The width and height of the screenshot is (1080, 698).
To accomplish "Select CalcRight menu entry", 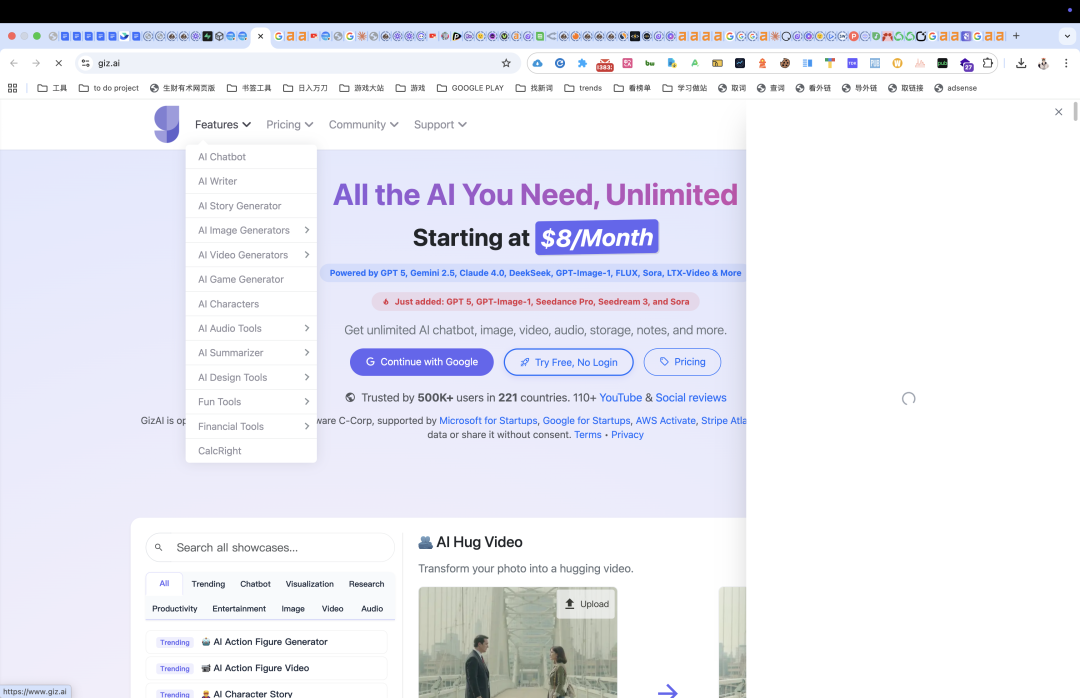I will click(251, 451).
